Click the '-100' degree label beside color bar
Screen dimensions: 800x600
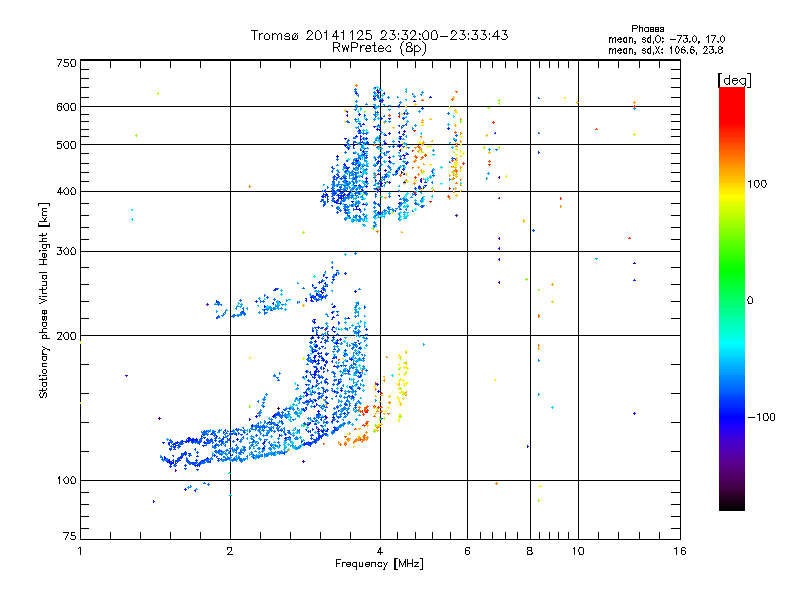tap(761, 417)
